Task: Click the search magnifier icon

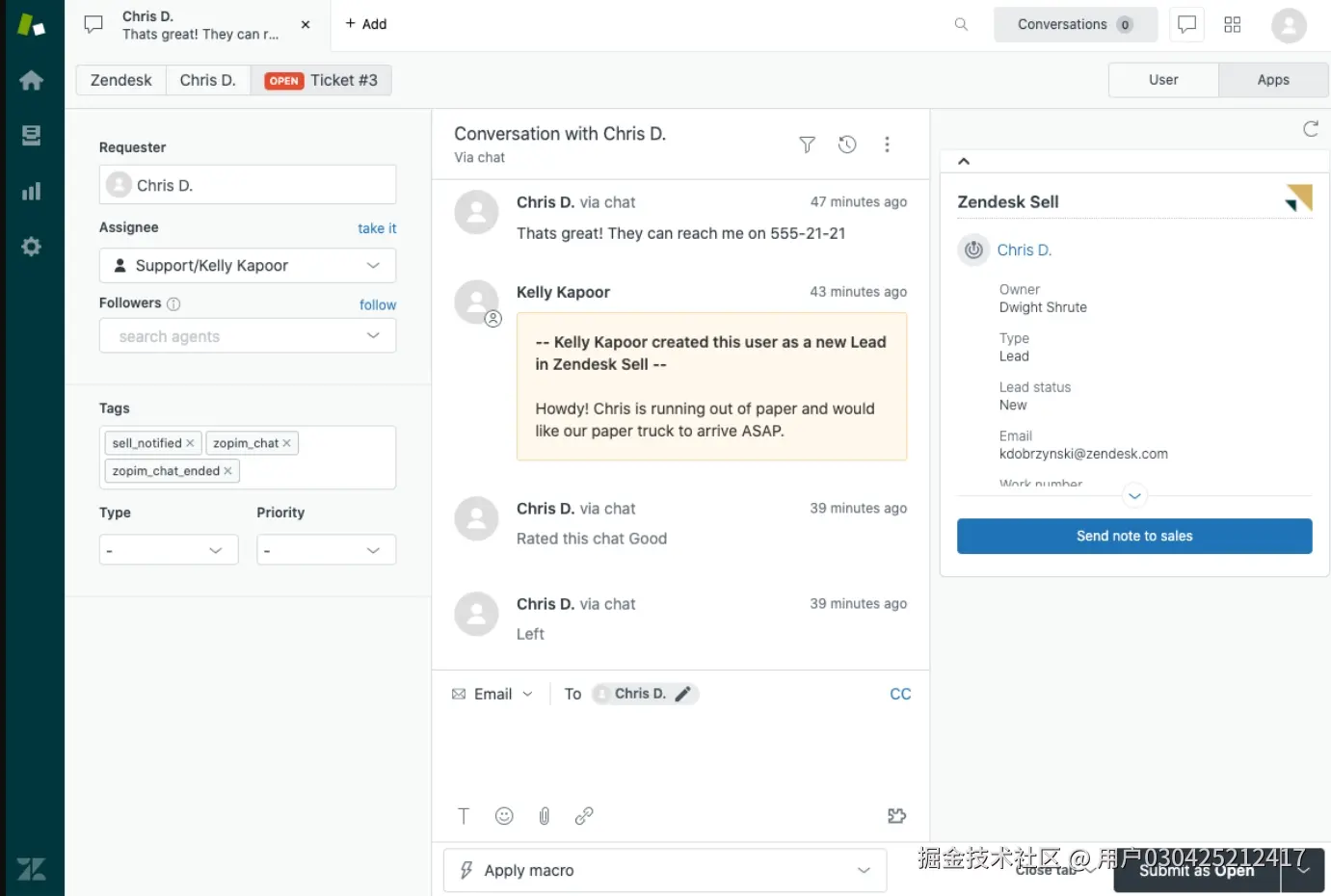Action: (x=961, y=24)
